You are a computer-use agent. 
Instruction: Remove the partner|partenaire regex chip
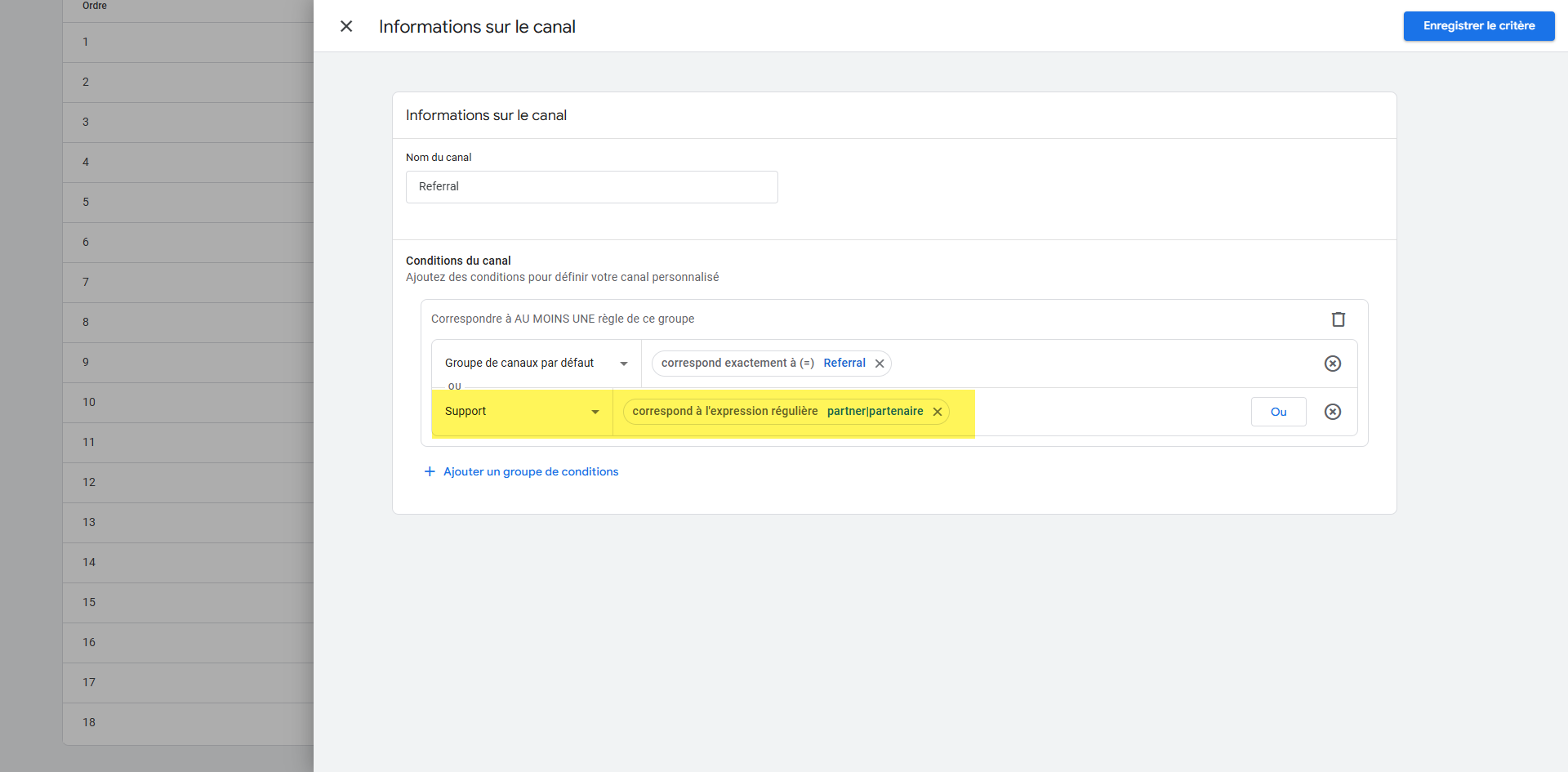click(938, 412)
